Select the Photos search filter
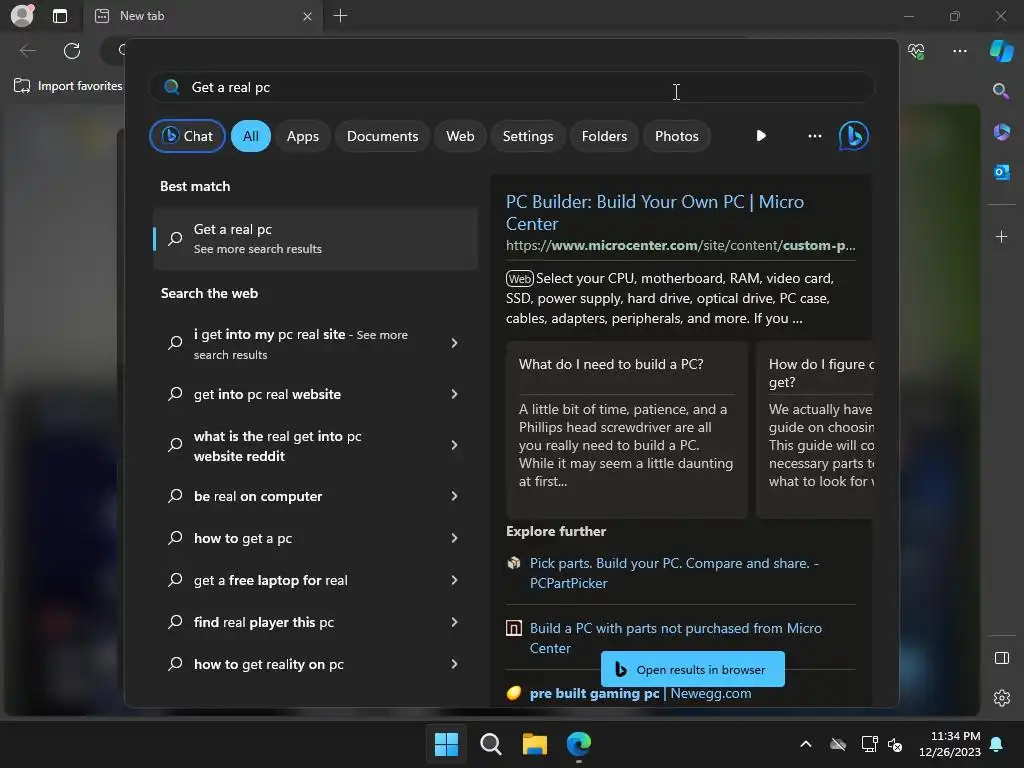1024x768 pixels. tap(677, 136)
